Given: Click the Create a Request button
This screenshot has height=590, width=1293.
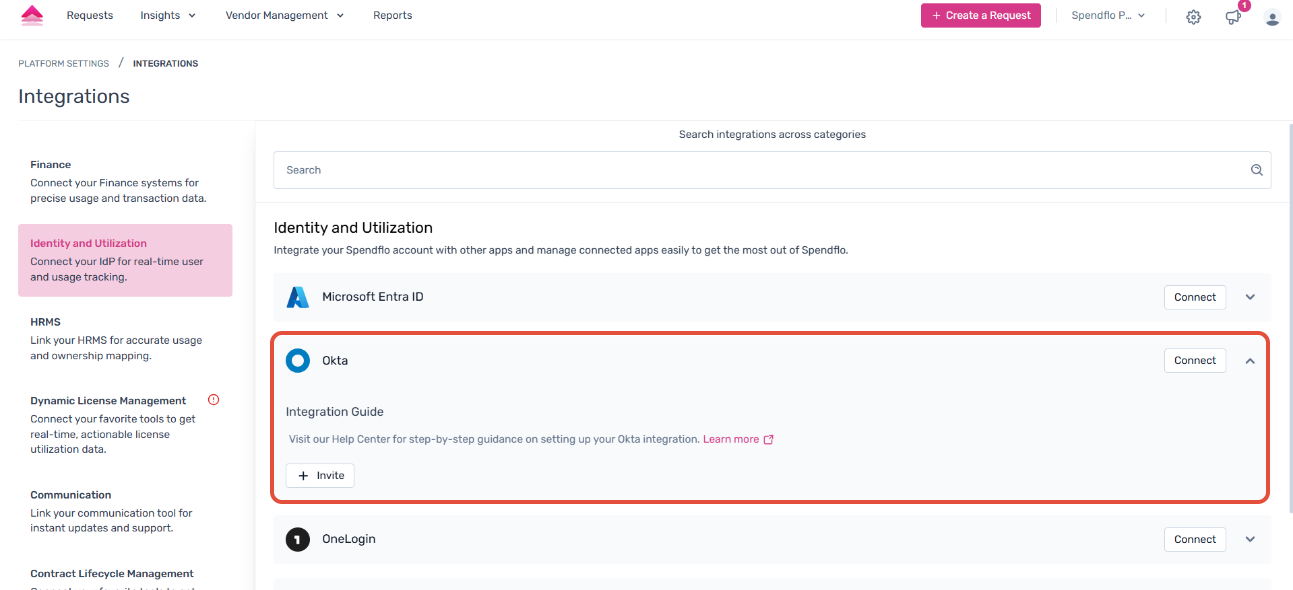Looking at the screenshot, I should coord(980,15).
